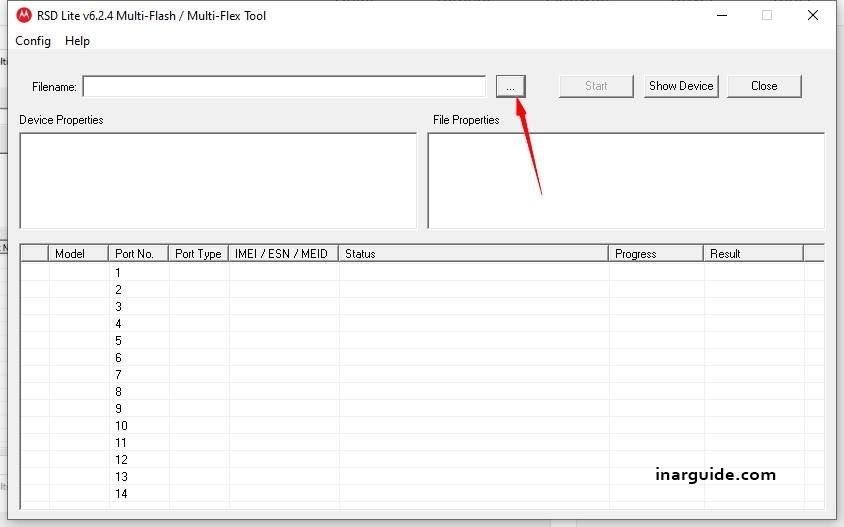Open the Help menu
Image resolution: width=844 pixels, height=527 pixels.
pos(77,41)
